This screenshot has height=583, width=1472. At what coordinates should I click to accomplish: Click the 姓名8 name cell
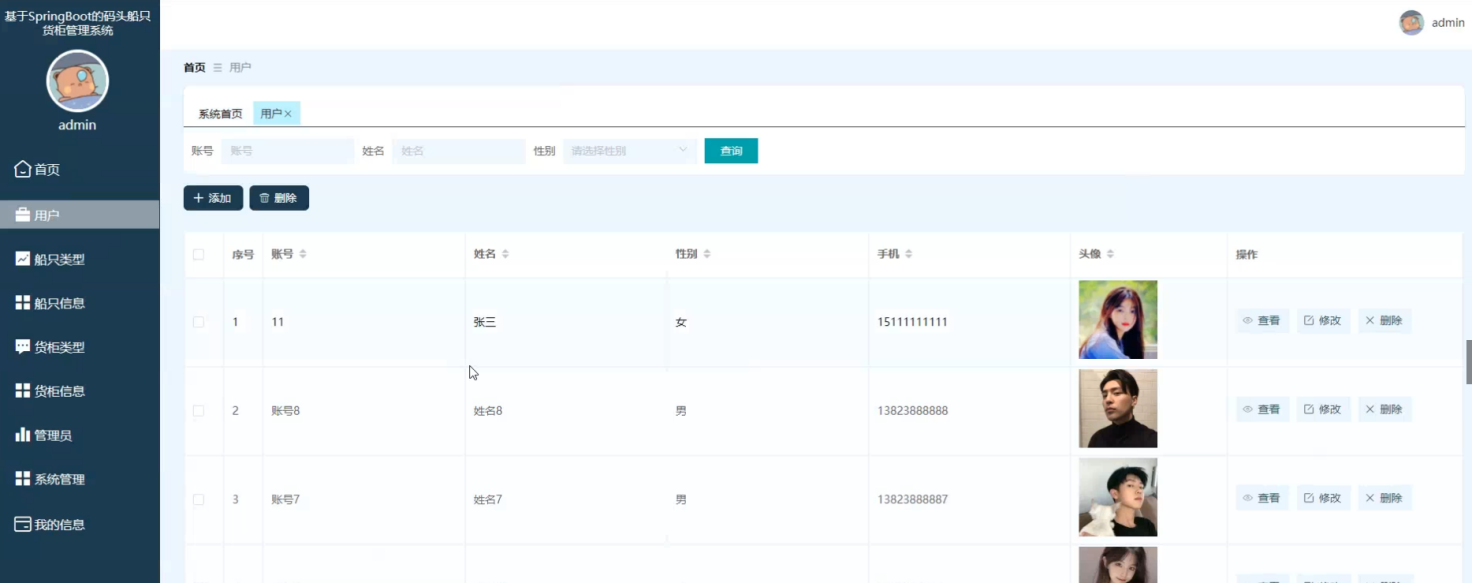coord(488,411)
